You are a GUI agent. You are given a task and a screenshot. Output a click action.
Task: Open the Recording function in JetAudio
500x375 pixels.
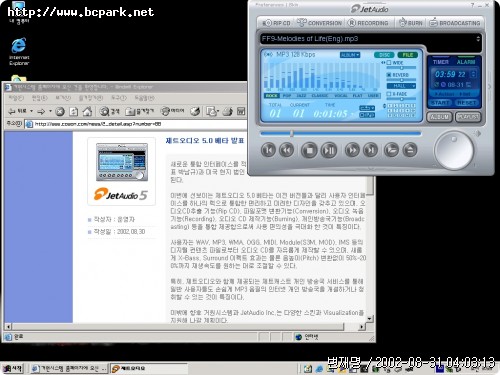pos(368,23)
